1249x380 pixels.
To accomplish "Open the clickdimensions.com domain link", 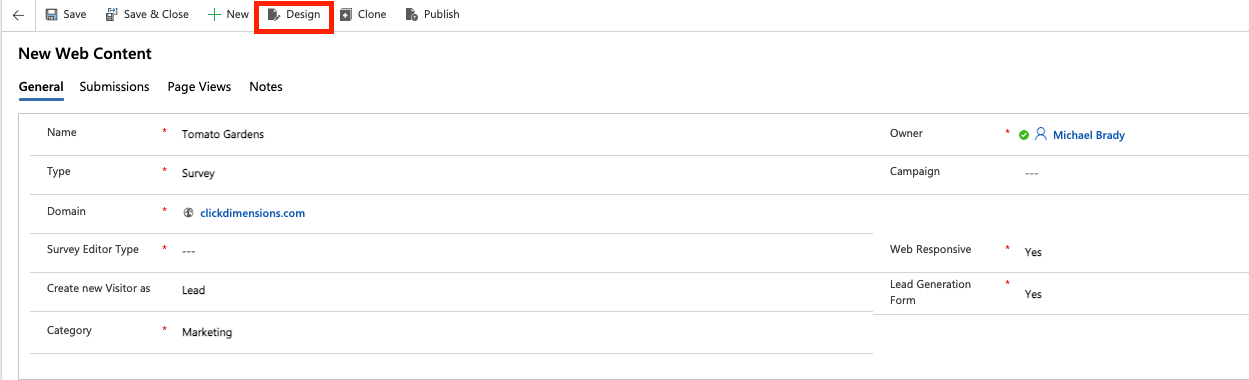I will coord(252,213).
